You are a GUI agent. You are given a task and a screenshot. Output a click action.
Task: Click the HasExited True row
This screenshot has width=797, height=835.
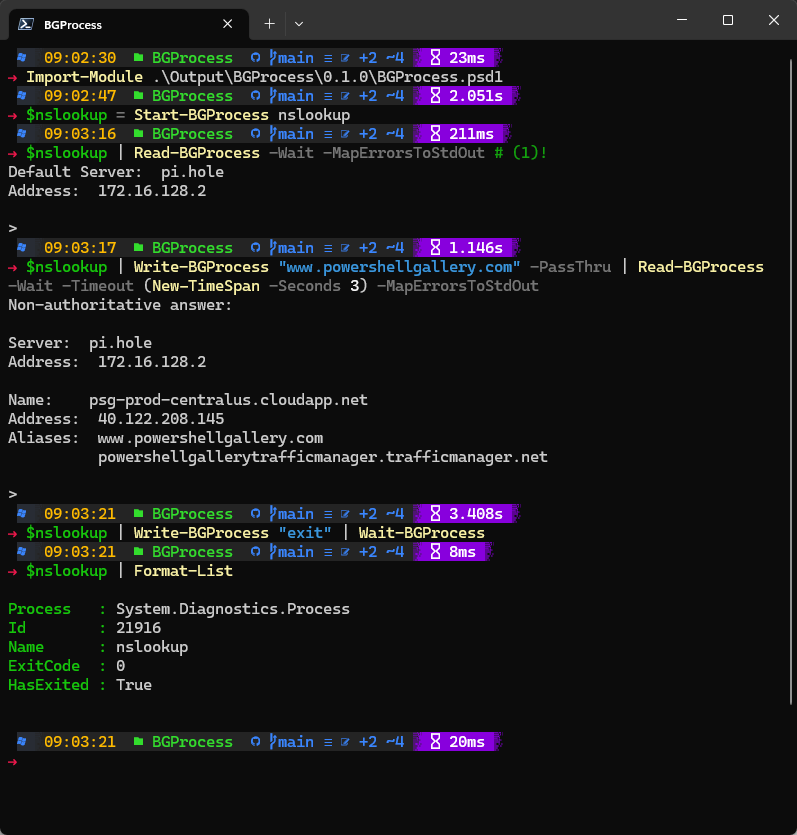coord(80,685)
